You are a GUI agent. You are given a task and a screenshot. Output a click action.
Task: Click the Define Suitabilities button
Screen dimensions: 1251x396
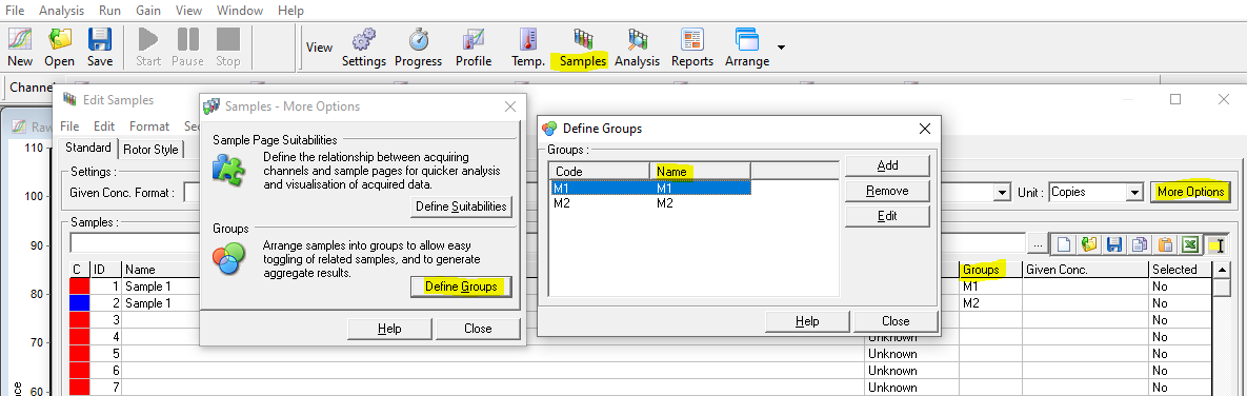(462, 207)
